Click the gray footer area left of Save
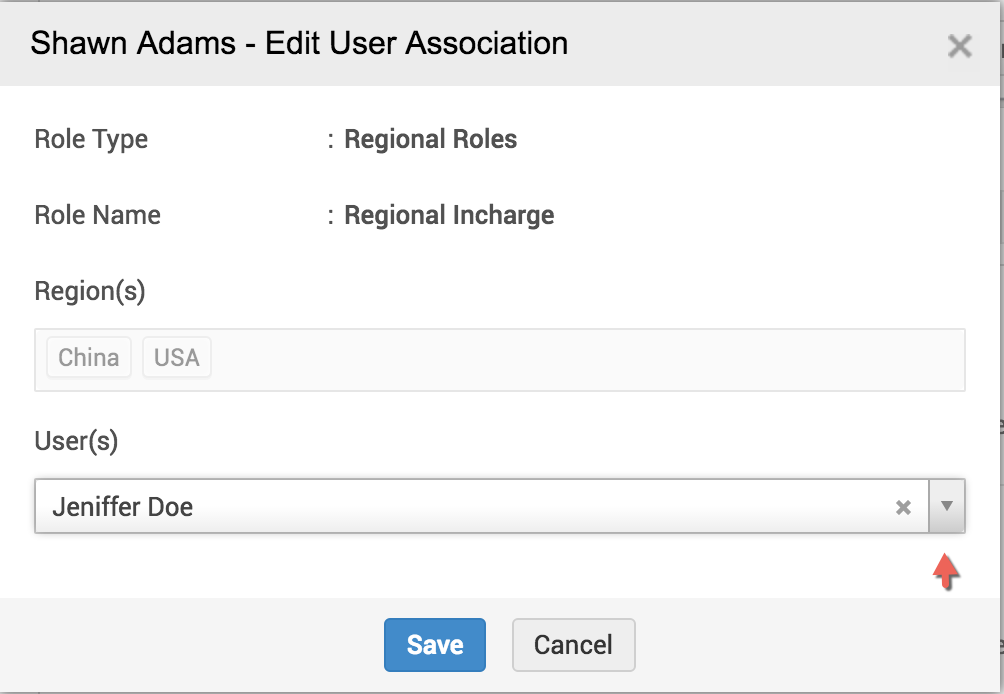 190,645
